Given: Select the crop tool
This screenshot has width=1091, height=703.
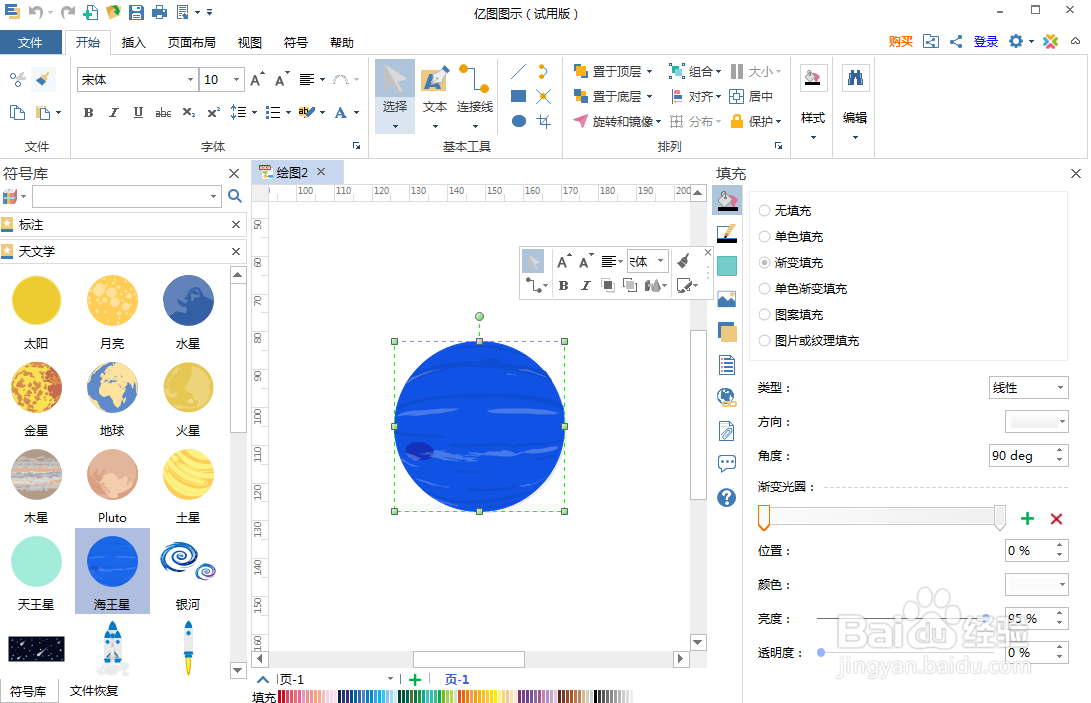Looking at the screenshot, I should [x=544, y=121].
